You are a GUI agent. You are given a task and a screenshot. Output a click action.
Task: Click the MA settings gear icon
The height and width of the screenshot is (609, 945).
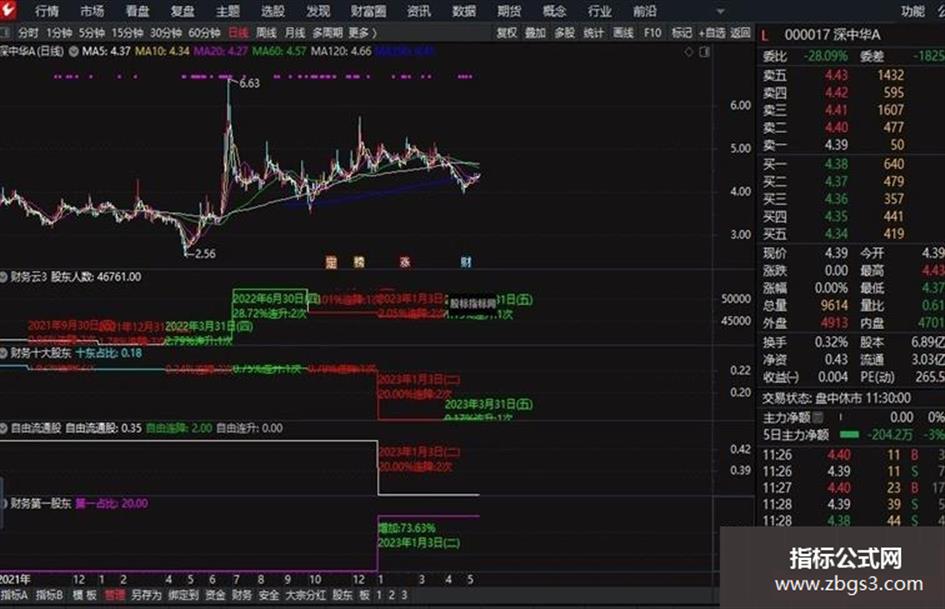pyautogui.click(x=74, y=51)
